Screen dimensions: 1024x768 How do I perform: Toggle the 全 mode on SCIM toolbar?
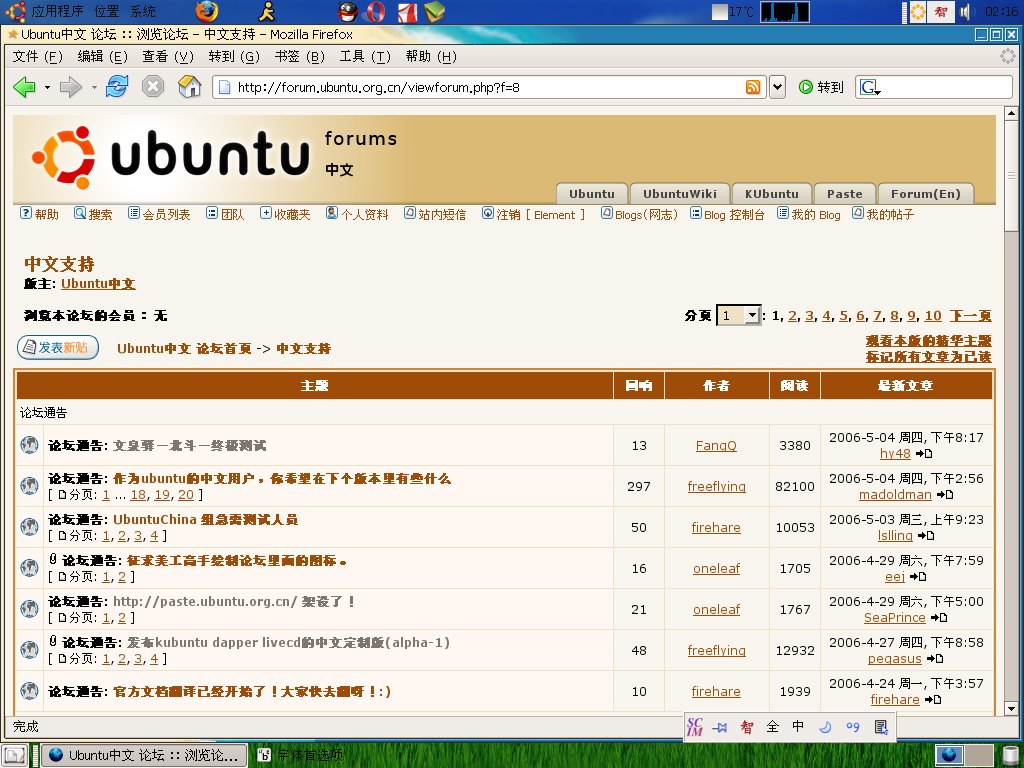coord(773,727)
